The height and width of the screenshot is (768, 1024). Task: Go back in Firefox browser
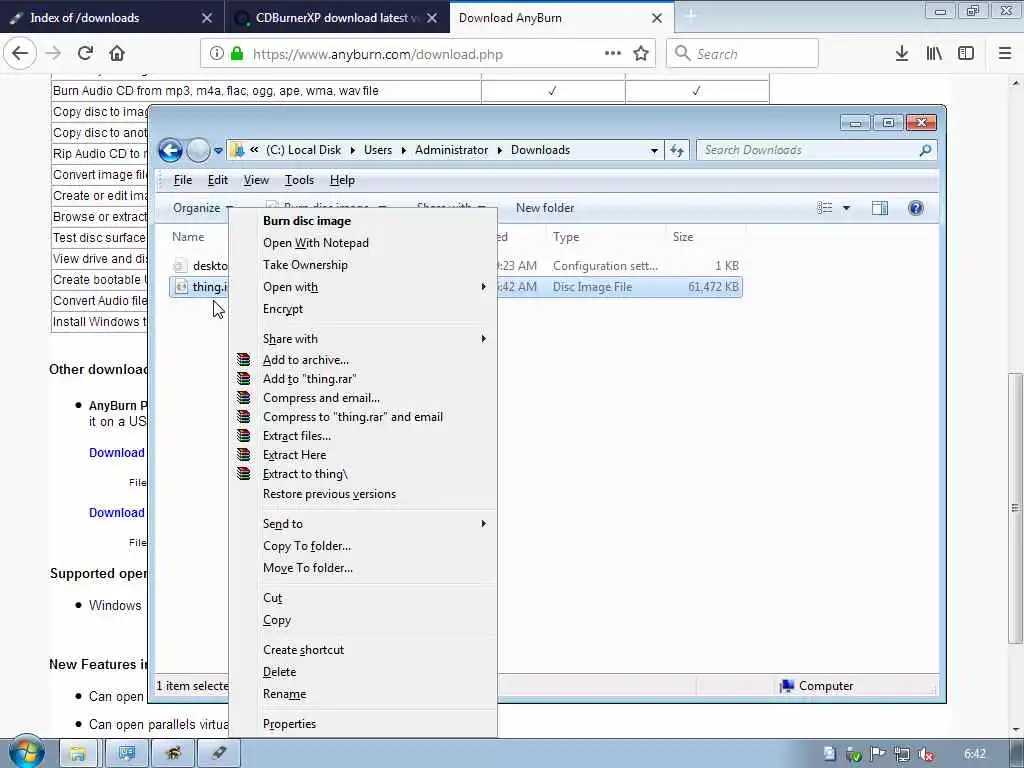click(x=20, y=54)
